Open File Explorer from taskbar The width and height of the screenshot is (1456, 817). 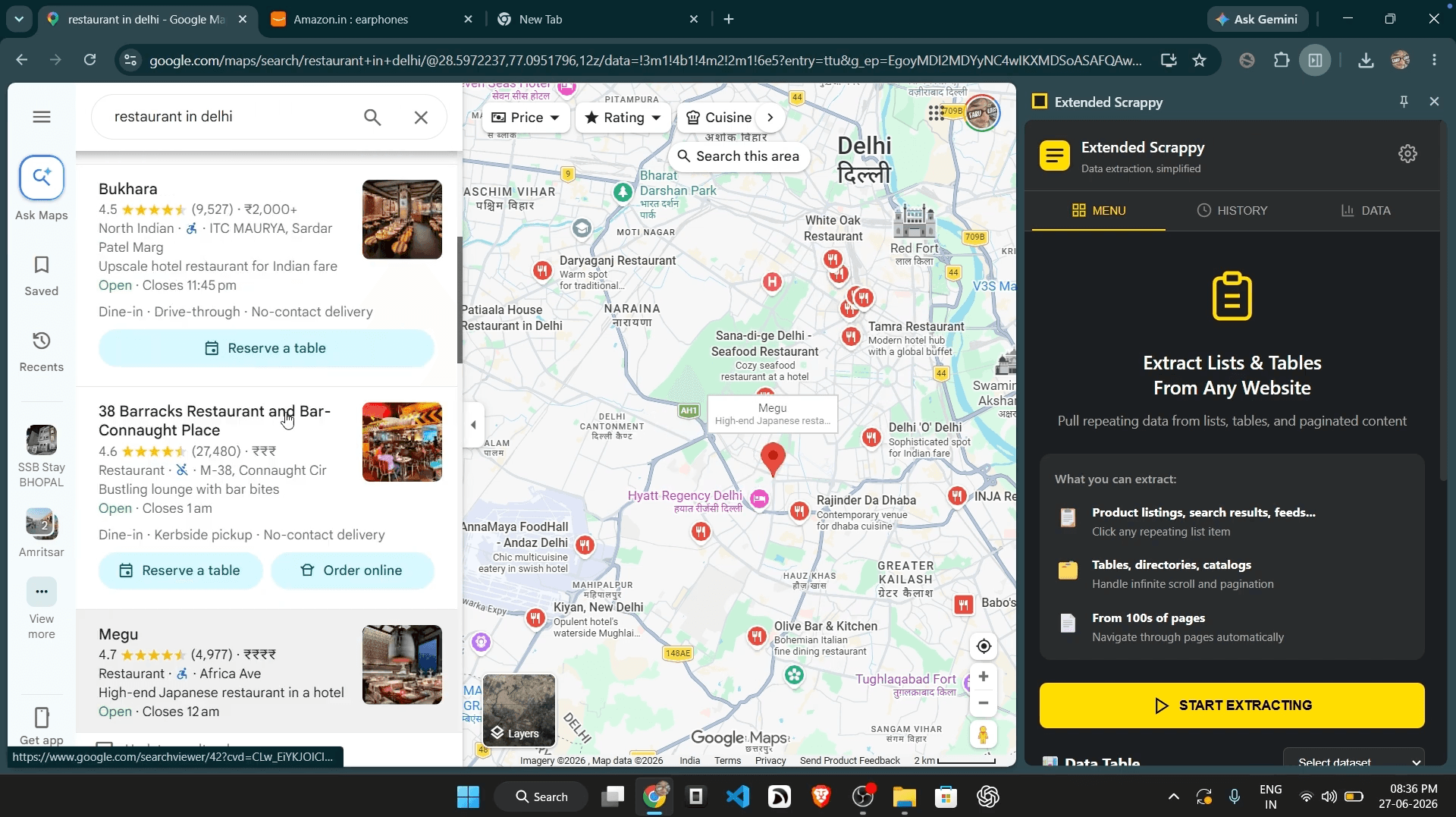point(904,797)
